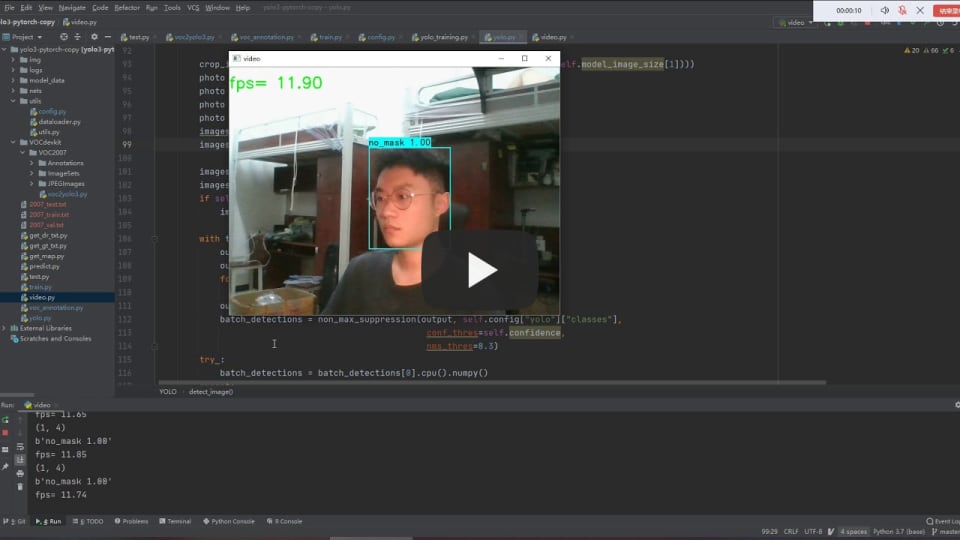Screen dimensions: 960x540
Task: Click the editor horizontal scrollbar
Action: click(492, 383)
